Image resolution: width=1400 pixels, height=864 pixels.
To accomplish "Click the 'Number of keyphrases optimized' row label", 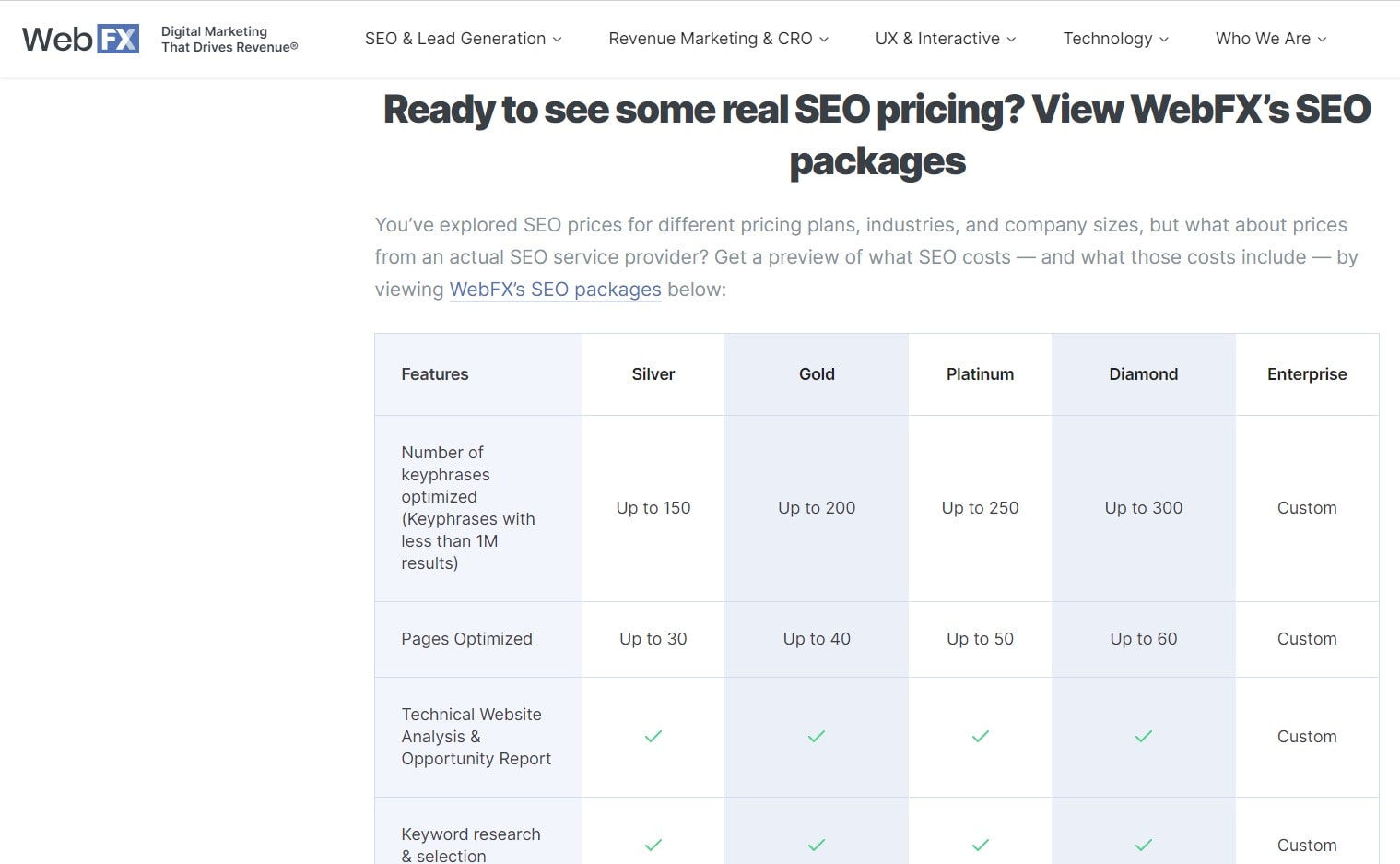I will (x=468, y=508).
